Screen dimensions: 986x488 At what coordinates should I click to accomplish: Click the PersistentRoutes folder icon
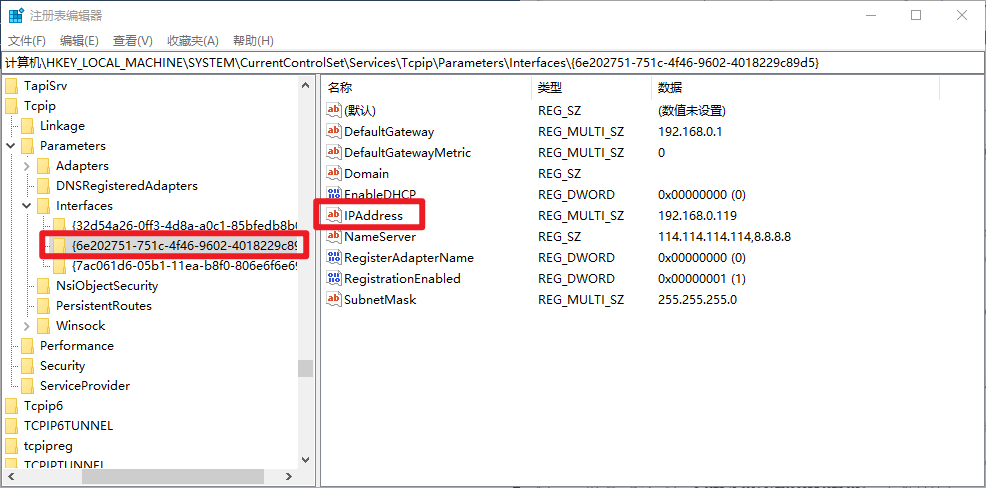(x=43, y=306)
